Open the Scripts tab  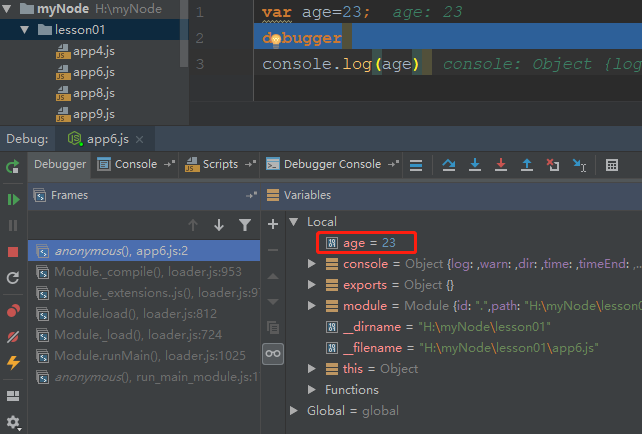[x=220, y=164]
